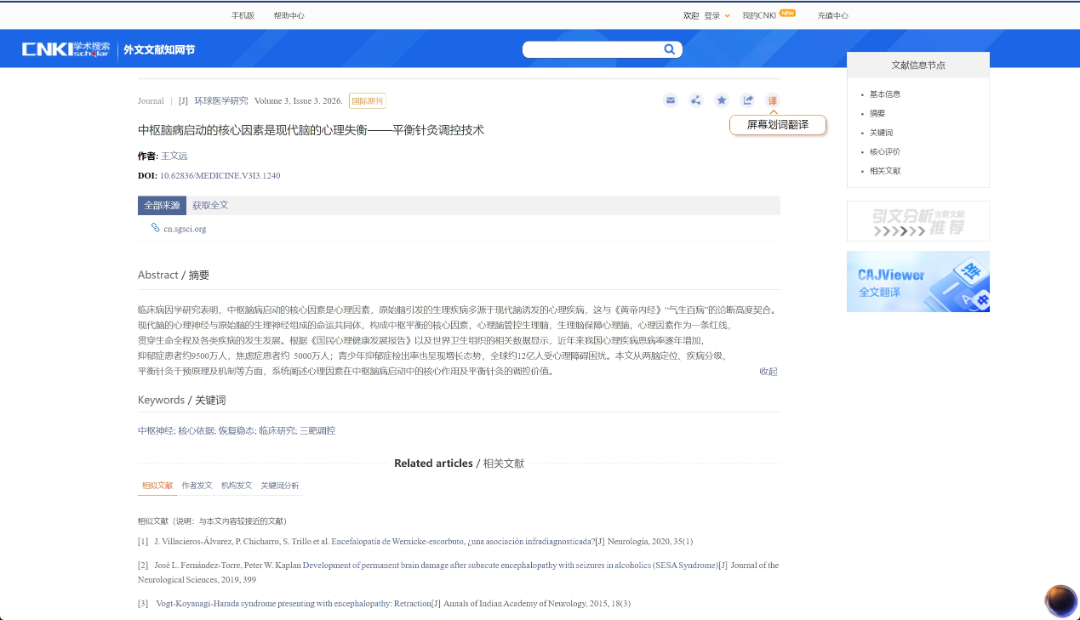Collapse the abstract with 收起
The width and height of the screenshot is (1080, 620).
point(768,371)
